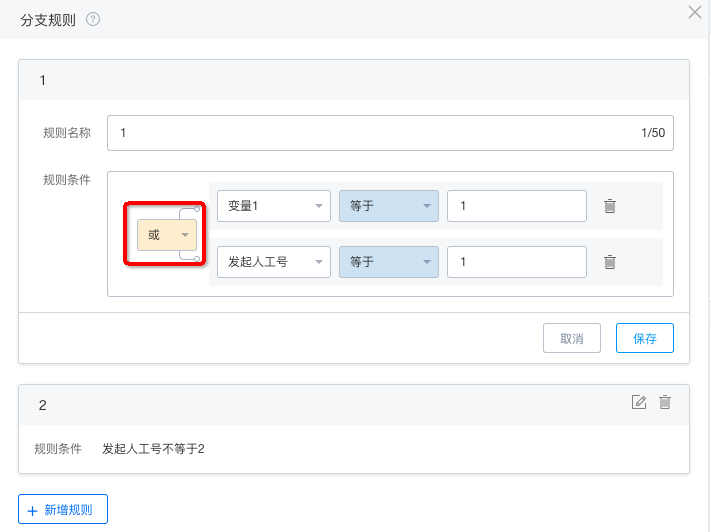Focus the 规则名称 input field

point(390,133)
